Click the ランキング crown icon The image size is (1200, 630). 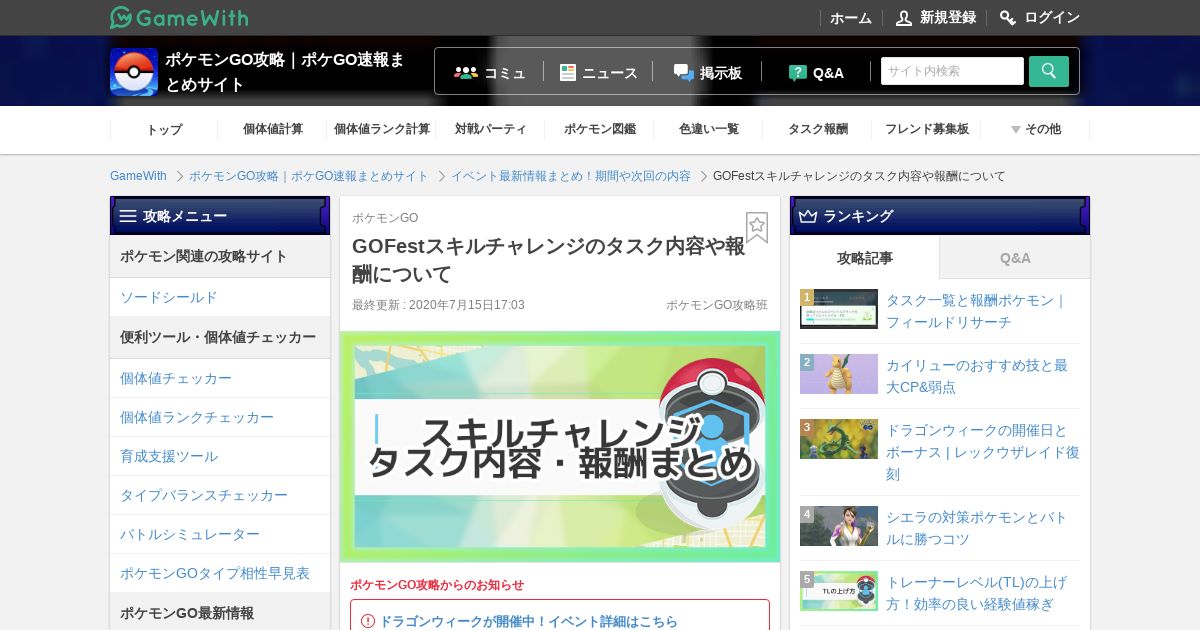pos(808,216)
